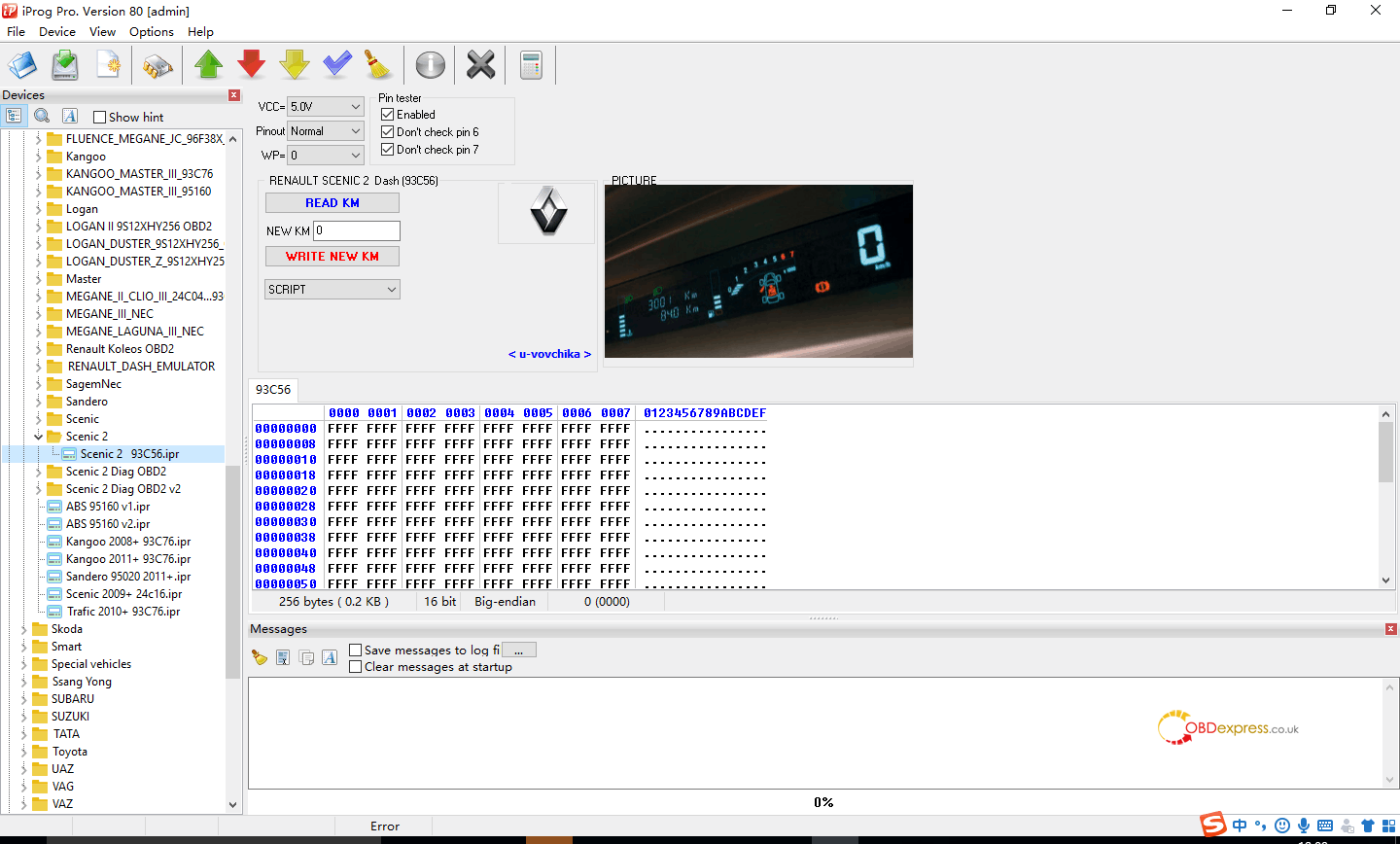Open the WP dropdown

click(326, 156)
